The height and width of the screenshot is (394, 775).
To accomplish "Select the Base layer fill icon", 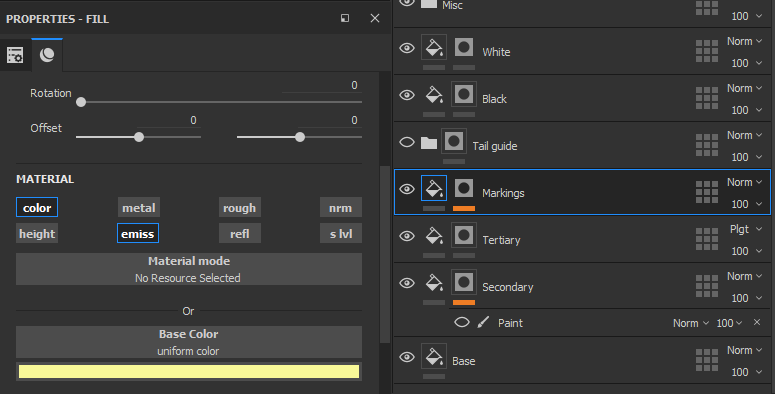I will click(434, 356).
